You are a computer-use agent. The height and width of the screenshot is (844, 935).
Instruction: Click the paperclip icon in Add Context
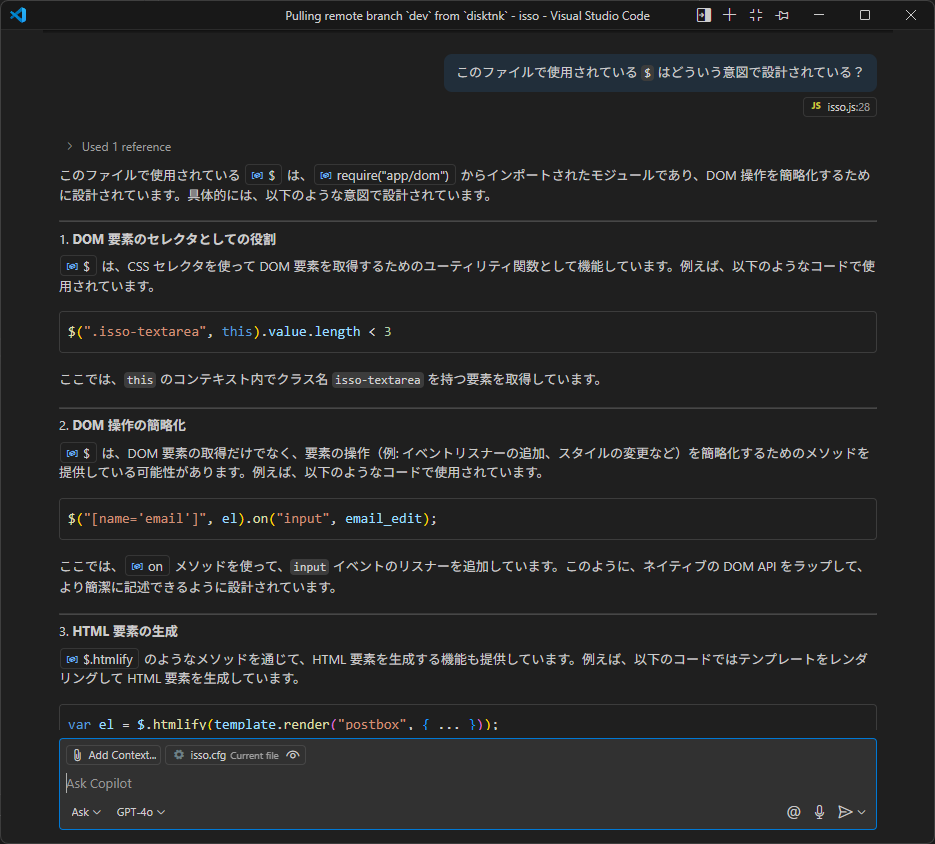(78, 755)
